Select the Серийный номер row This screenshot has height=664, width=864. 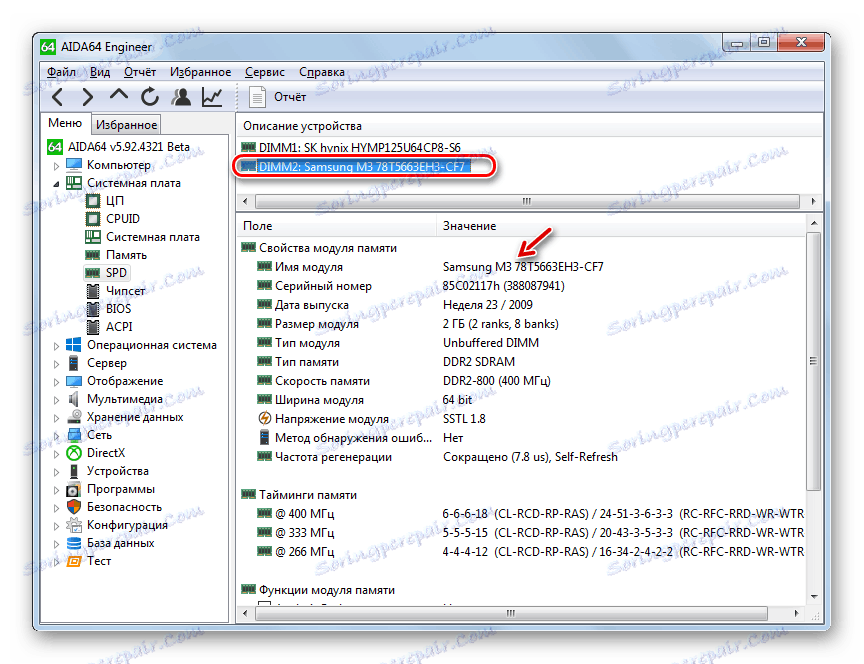(522, 285)
